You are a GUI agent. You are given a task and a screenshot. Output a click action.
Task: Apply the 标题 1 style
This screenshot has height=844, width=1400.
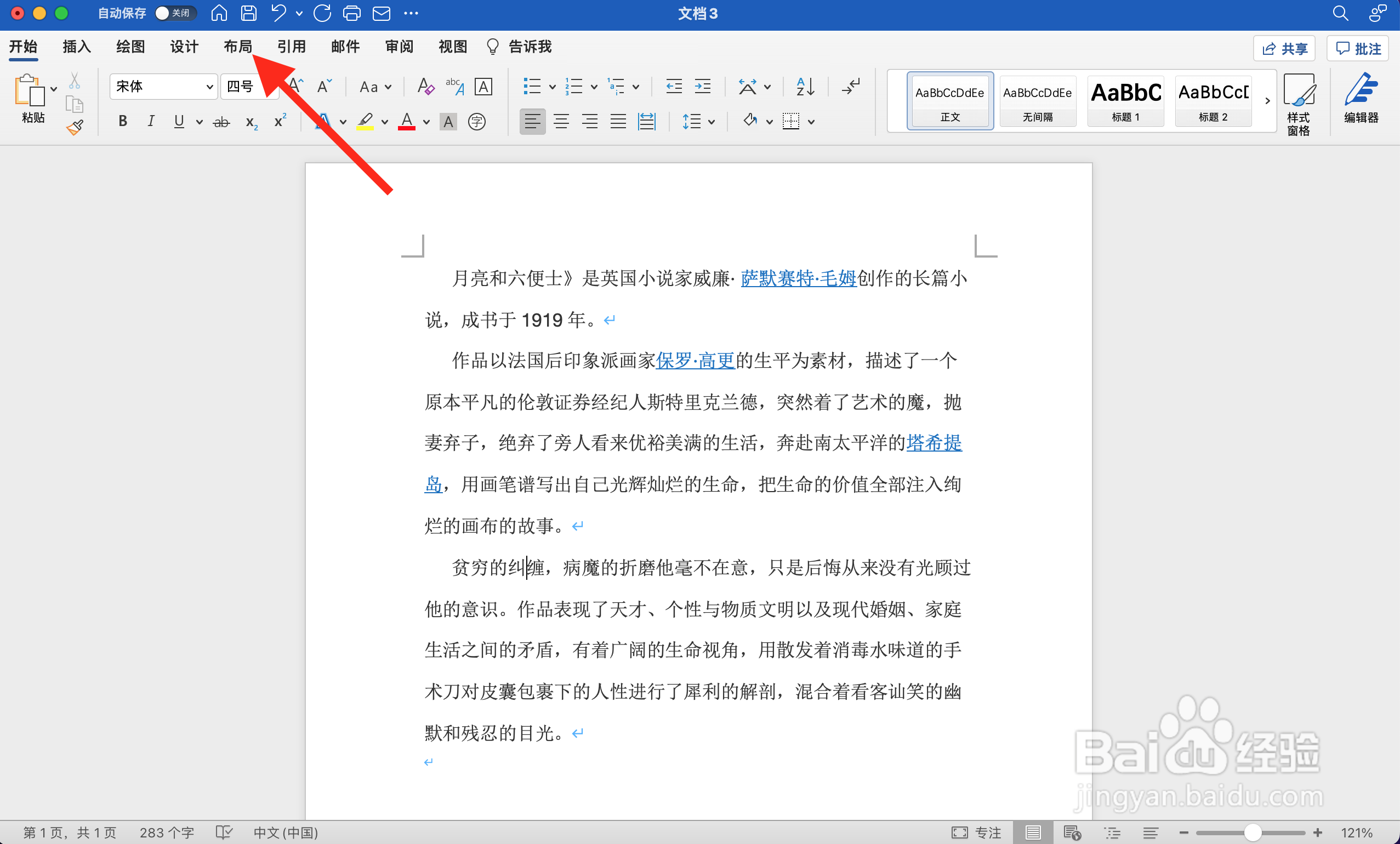pyautogui.click(x=1125, y=102)
